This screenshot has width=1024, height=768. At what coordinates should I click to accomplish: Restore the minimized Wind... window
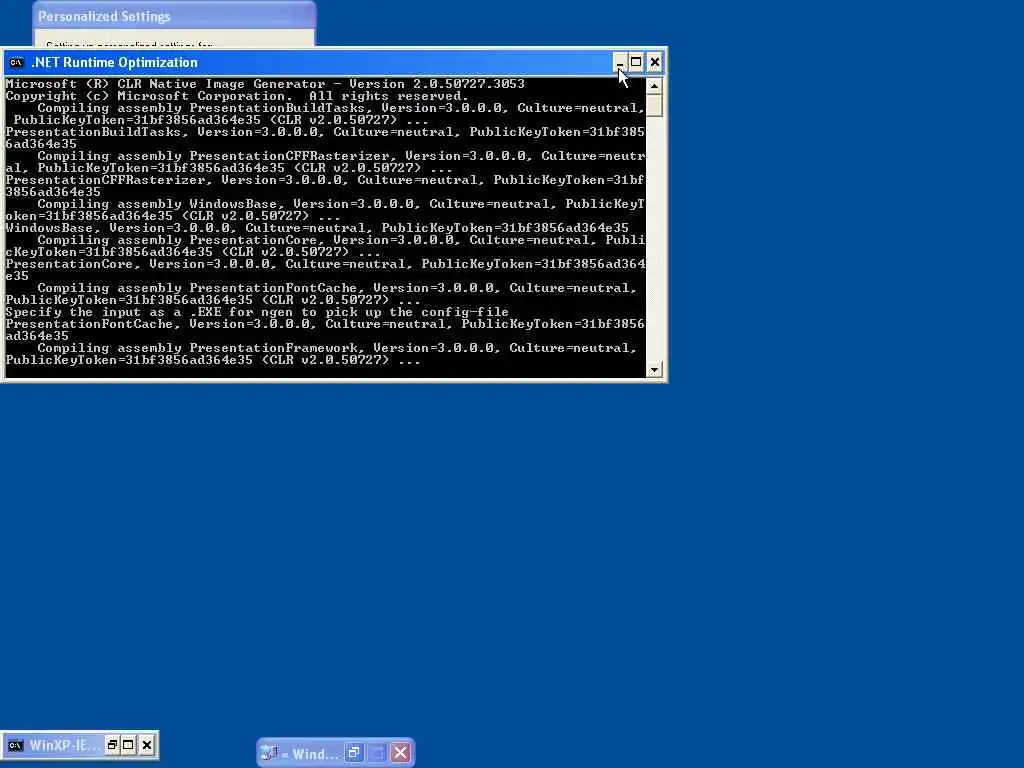pos(353,753)
